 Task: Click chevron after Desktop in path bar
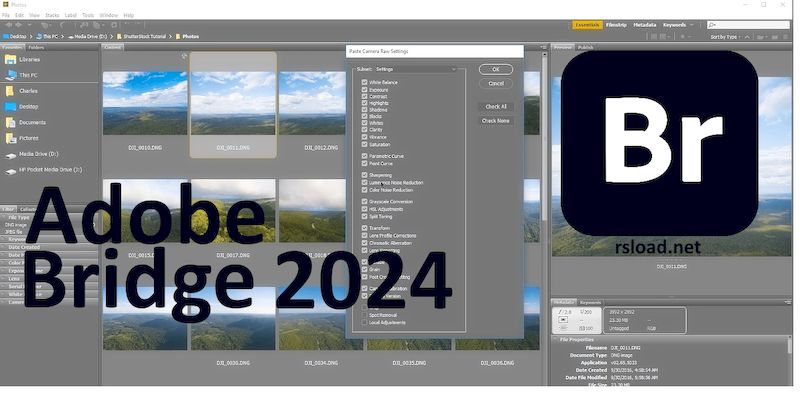click(31, 37)
